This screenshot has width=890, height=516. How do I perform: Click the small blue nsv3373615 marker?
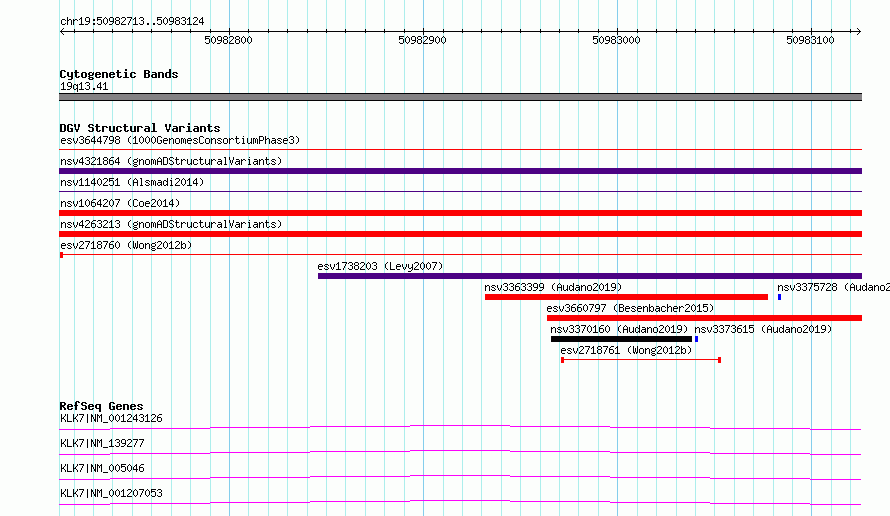coord(696,339)
